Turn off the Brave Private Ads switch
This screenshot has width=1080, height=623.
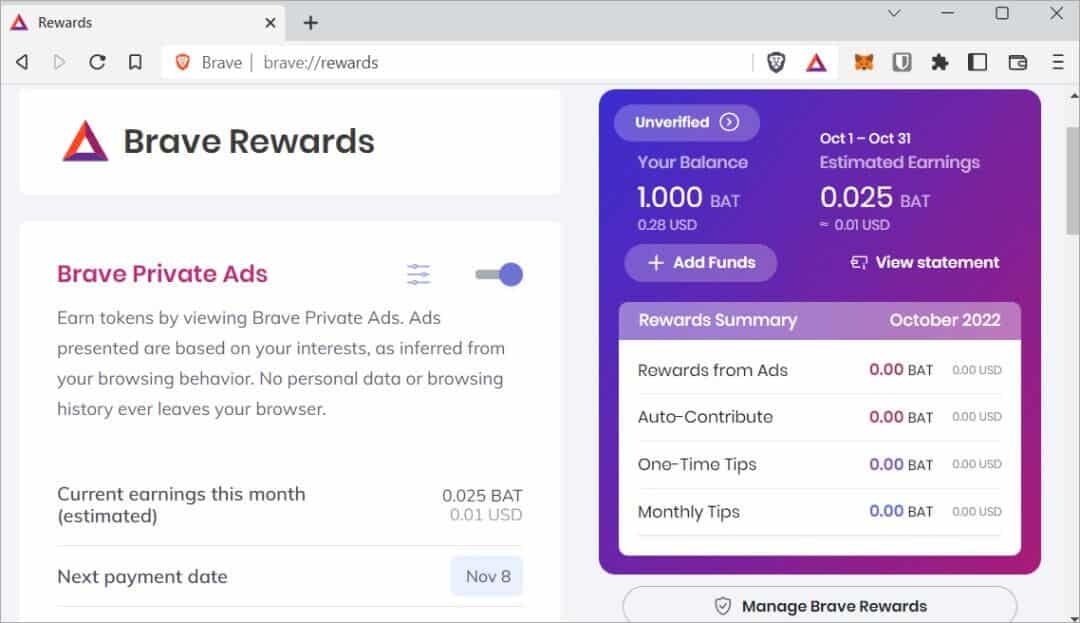point(499,275)
